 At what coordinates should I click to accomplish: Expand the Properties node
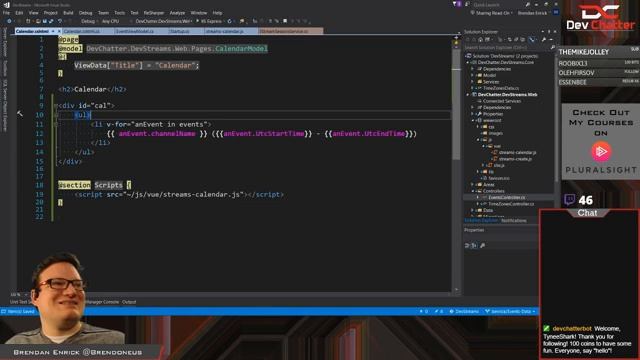click(x=473, y=114)
